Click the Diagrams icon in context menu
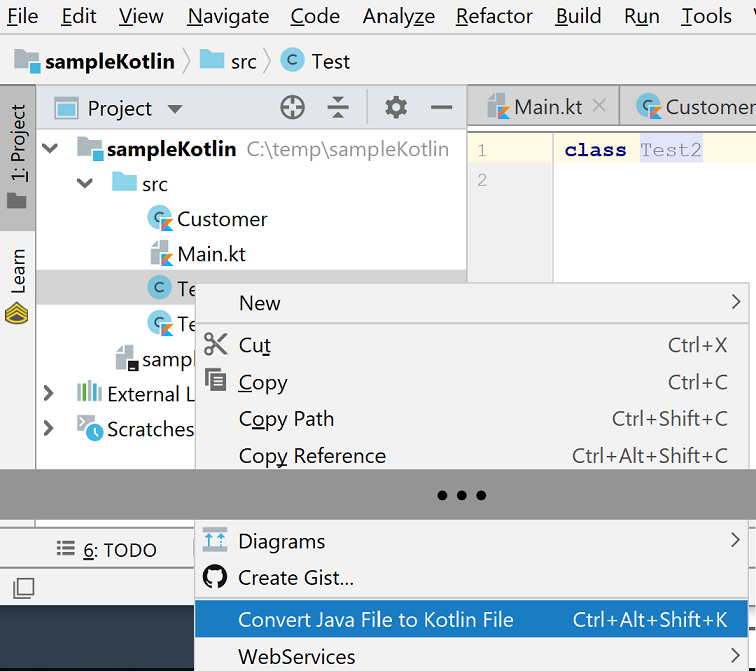Viewport: 756px width, 671px height. (215, 541)
